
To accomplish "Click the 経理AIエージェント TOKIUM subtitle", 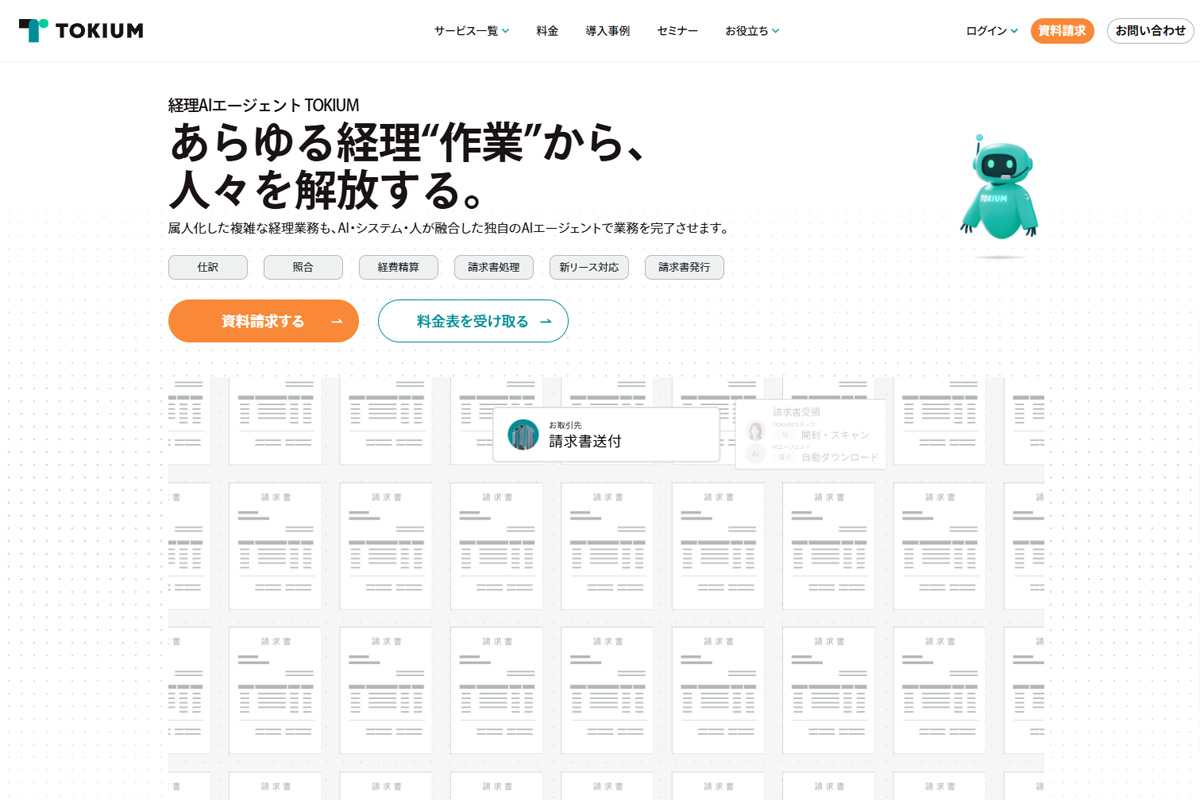I will click(263, 105).
